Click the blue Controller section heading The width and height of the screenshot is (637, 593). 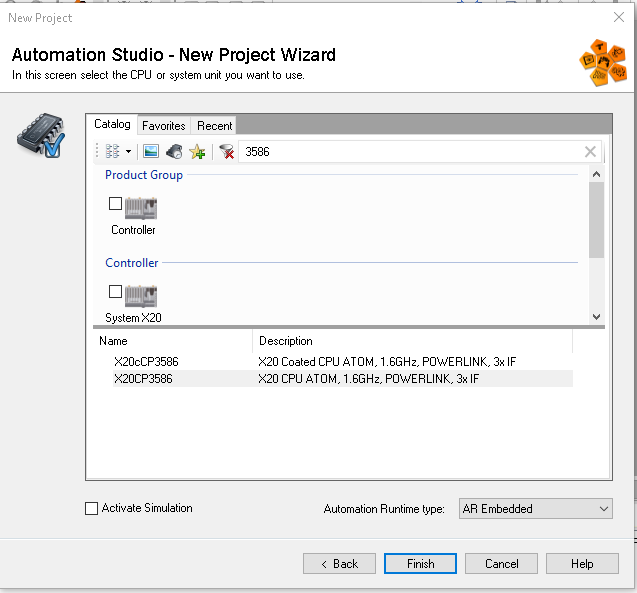tap(132, 263)
